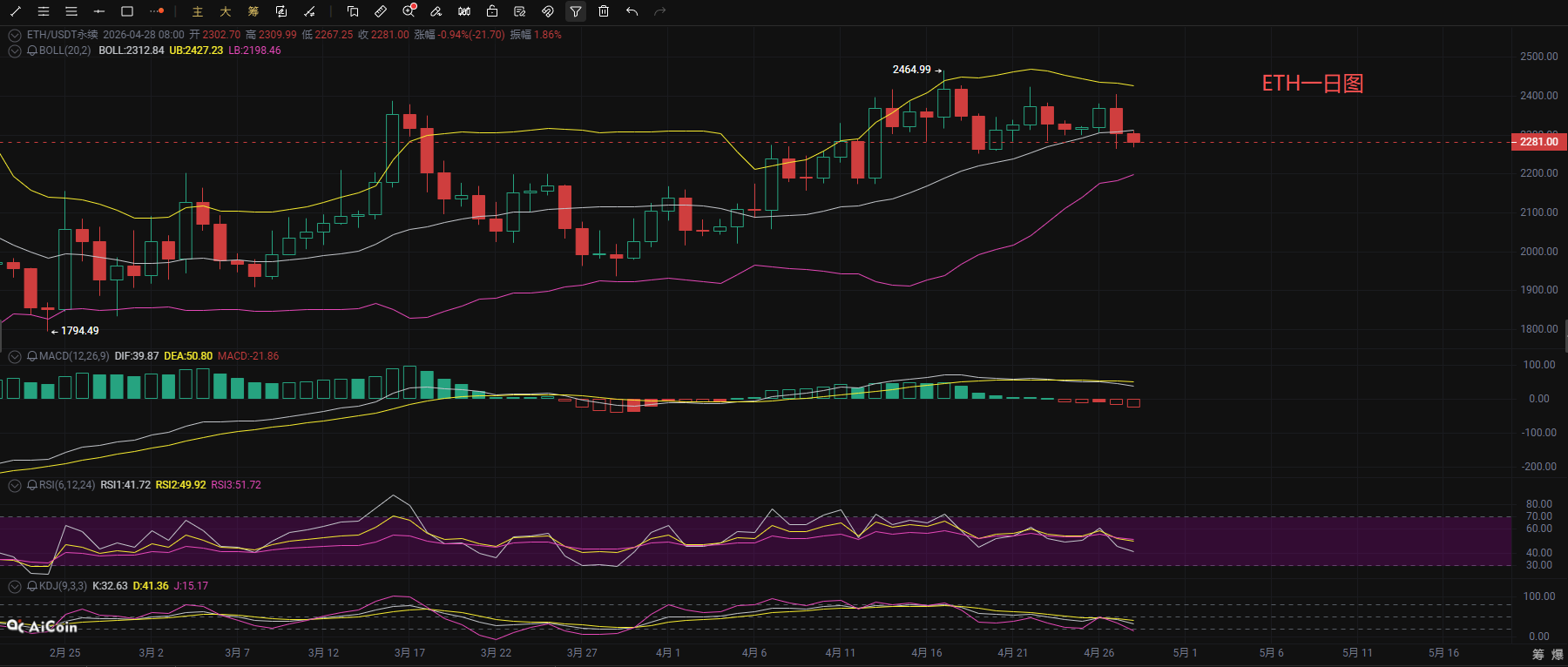1568x667 pixels.
Task: Click the red ETH一日图 text annotation
Action: 1312,84
